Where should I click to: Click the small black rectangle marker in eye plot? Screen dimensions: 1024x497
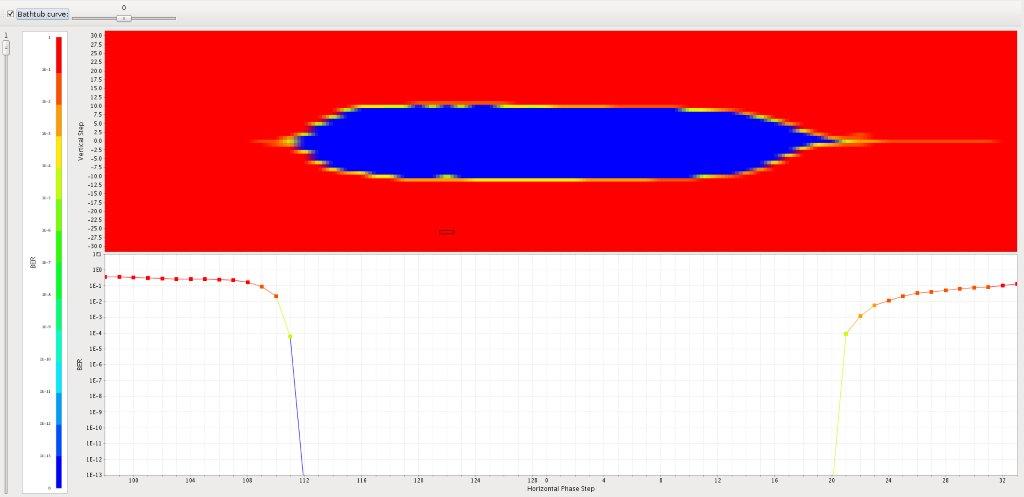(x=446, y=231)
